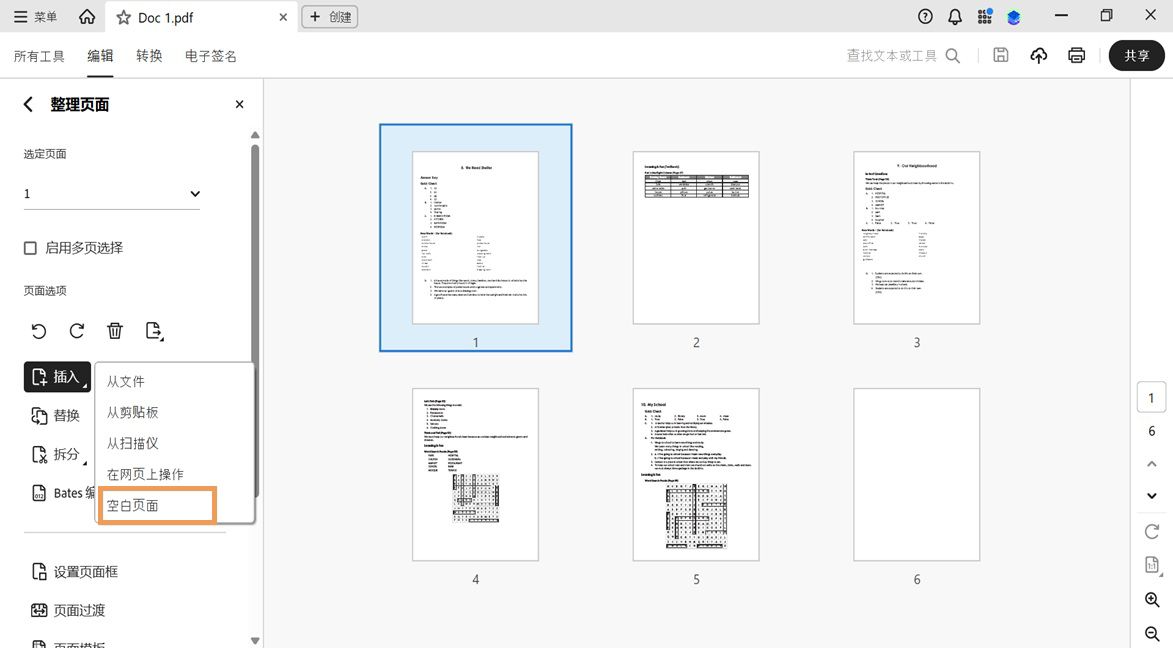Click the 共享 button
The height and width of the screenshot is (648, 1173).
[1136, 56]
